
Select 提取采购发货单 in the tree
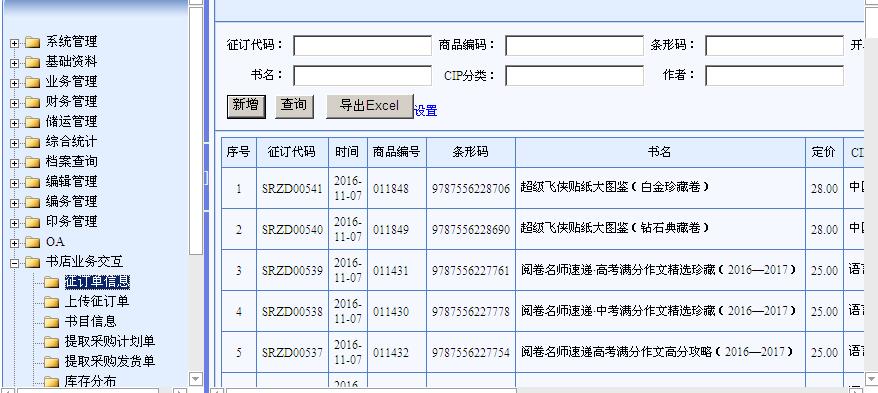coord(110,361)
